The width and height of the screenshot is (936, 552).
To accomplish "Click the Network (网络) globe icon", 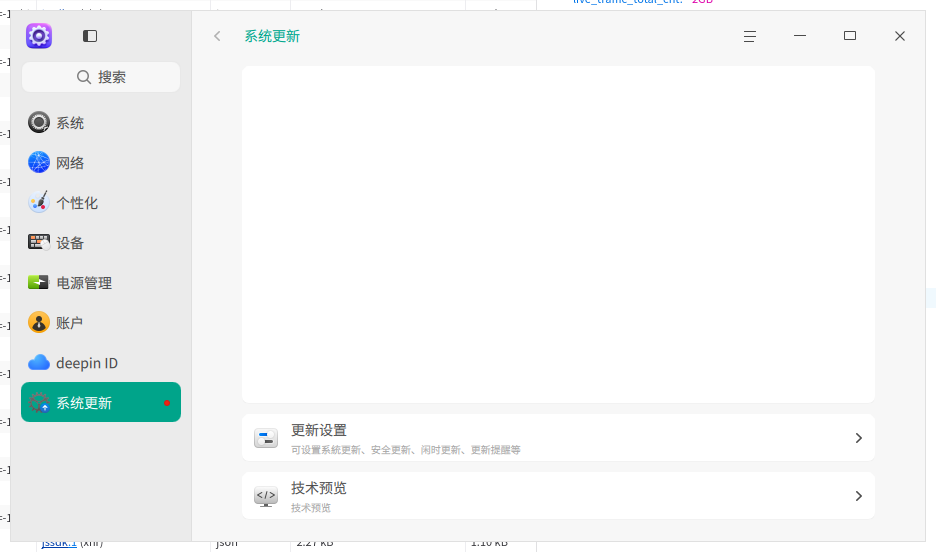I will 39,163.
